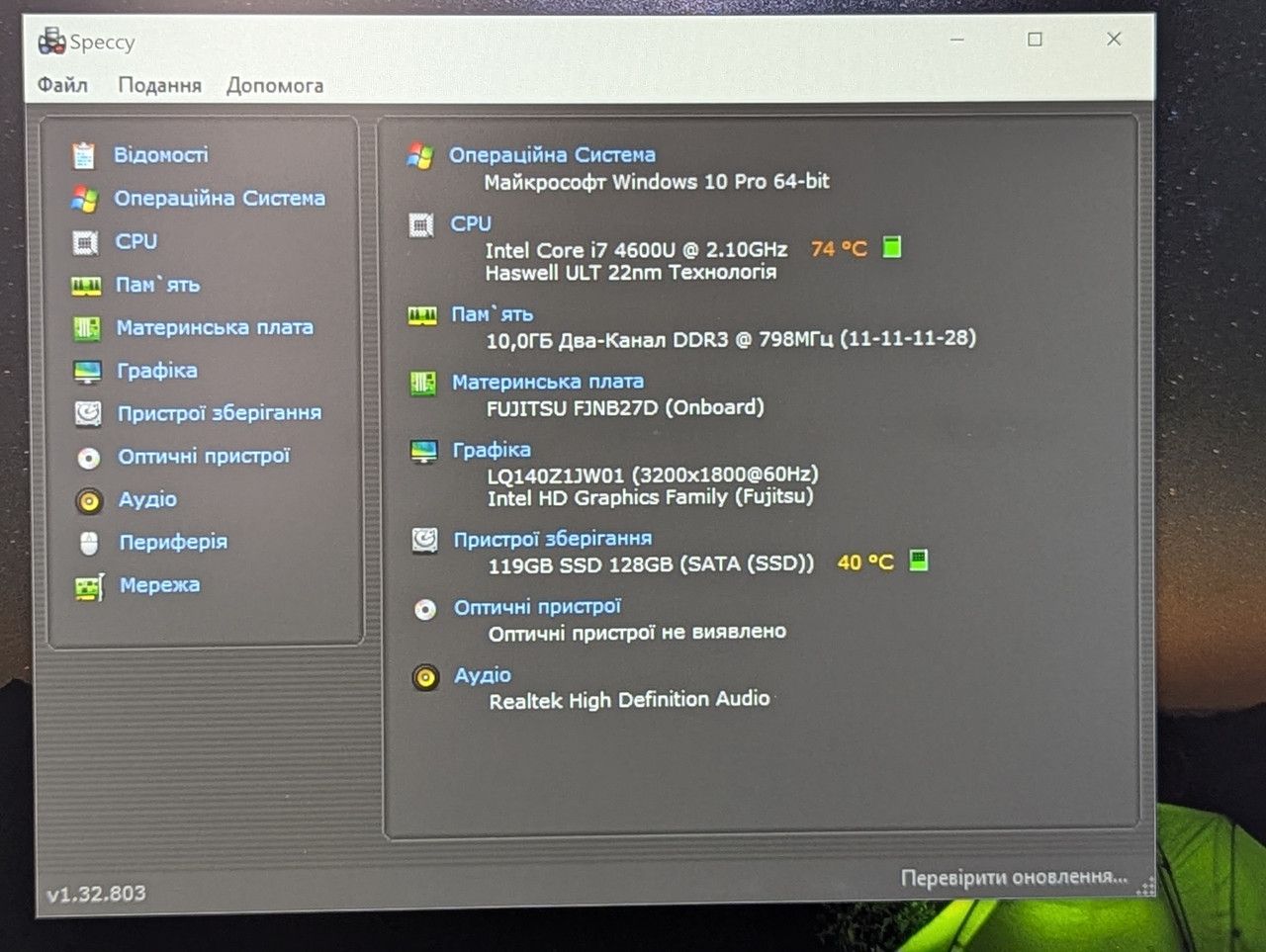Open the Подання menu

(159, 86)
